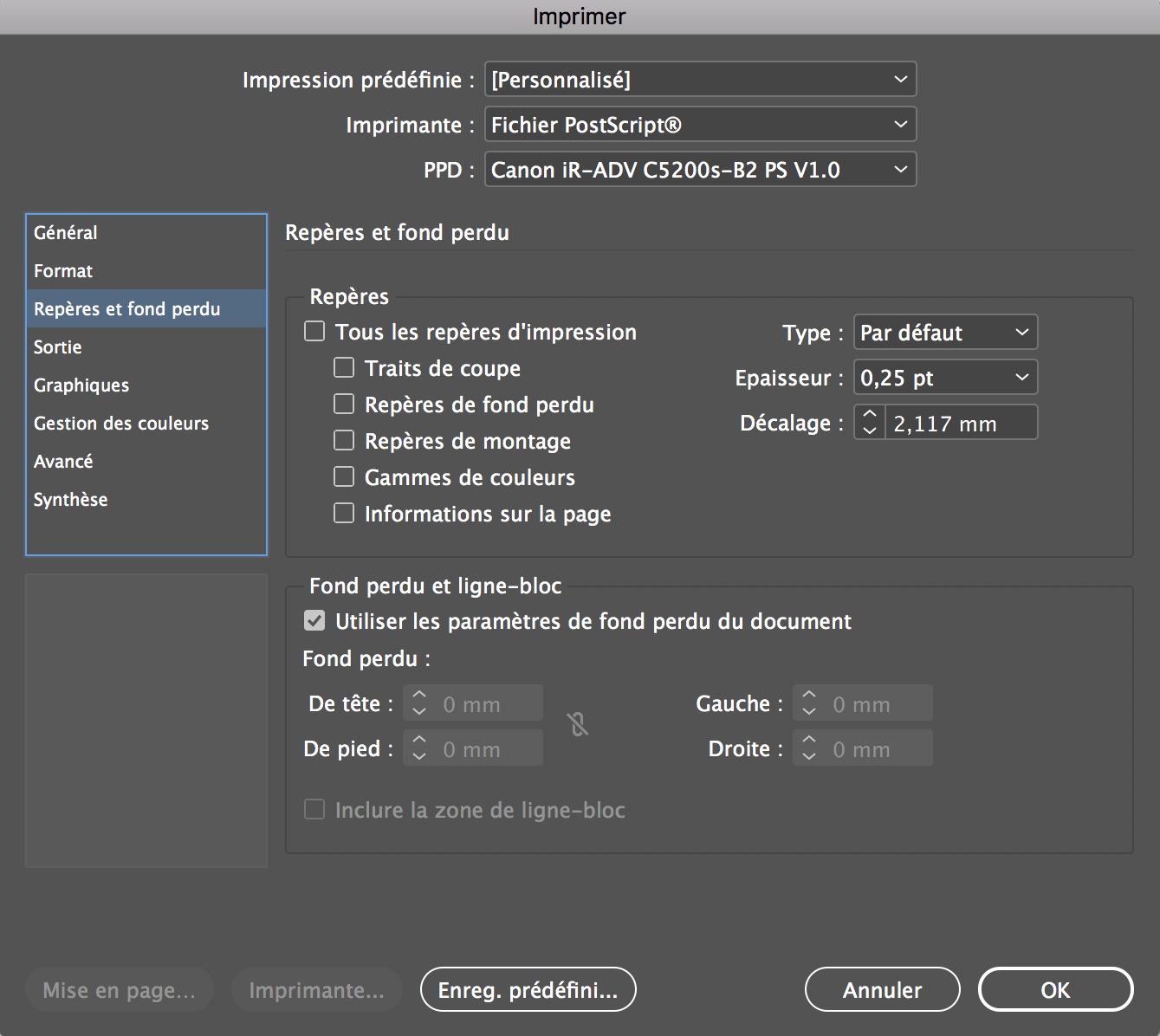1160x1036 pixels.
Task: Open the Type marks dropdown
Action: (x=945, y=333)
